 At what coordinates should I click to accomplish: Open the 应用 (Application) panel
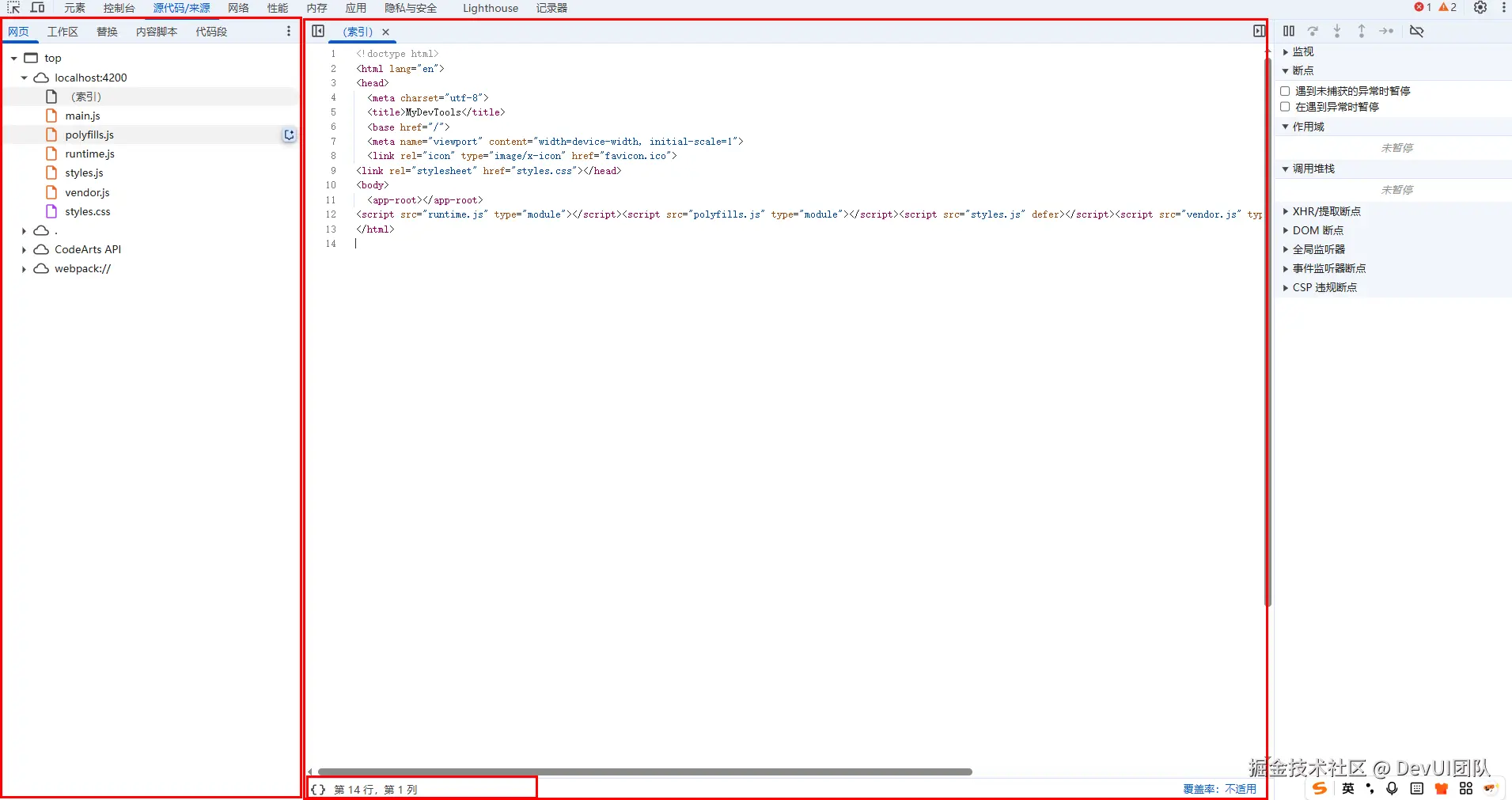356,8
